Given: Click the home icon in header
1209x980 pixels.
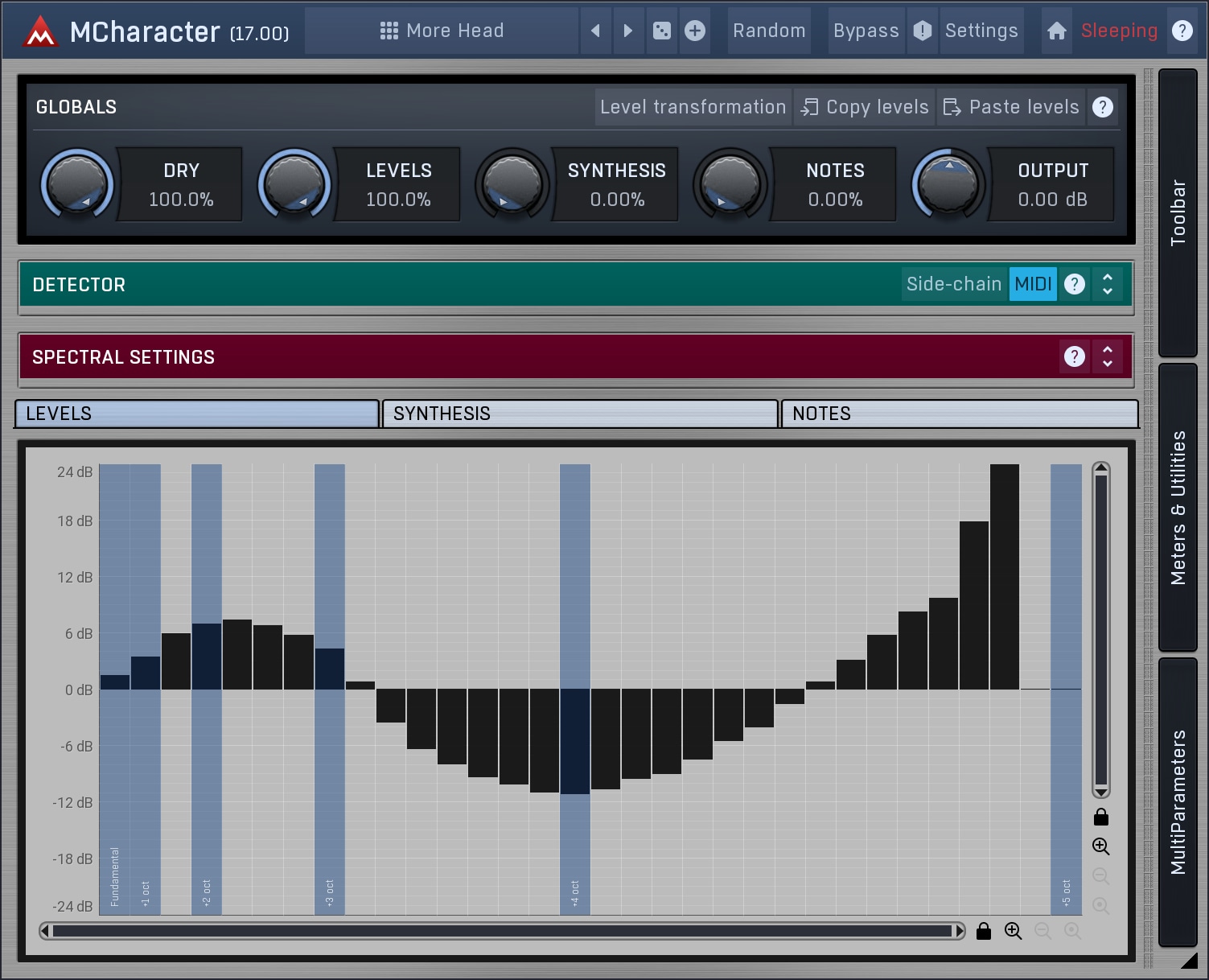Looking at the screenshot, I should coord(1057,31).
